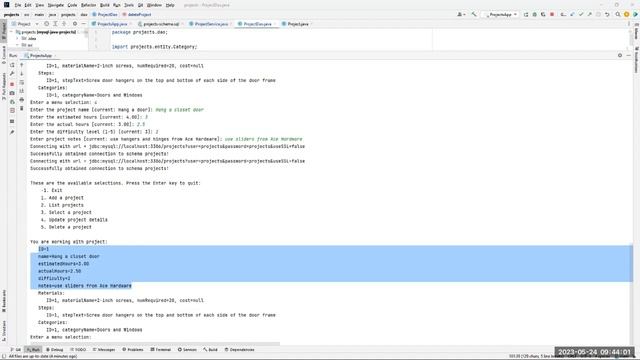Viewport: 640px width, 360px height.
Task: Open IDE and Project Settings icon
Action: tap(627, 14)
